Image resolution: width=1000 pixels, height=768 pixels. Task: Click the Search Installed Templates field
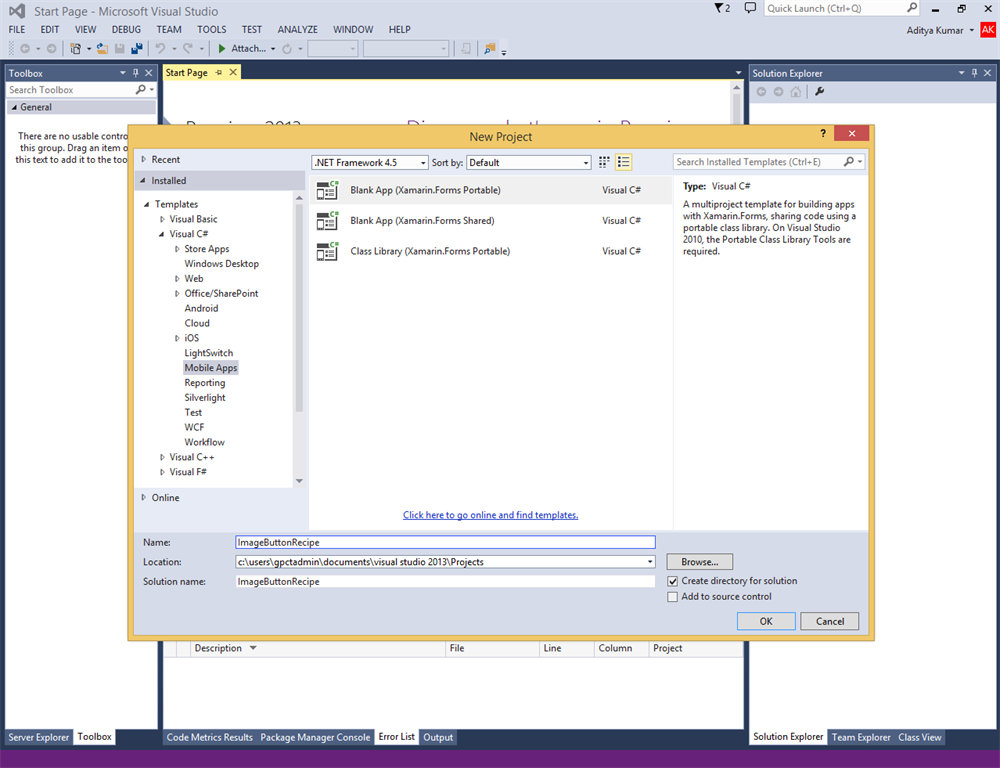tap(758, 162)
